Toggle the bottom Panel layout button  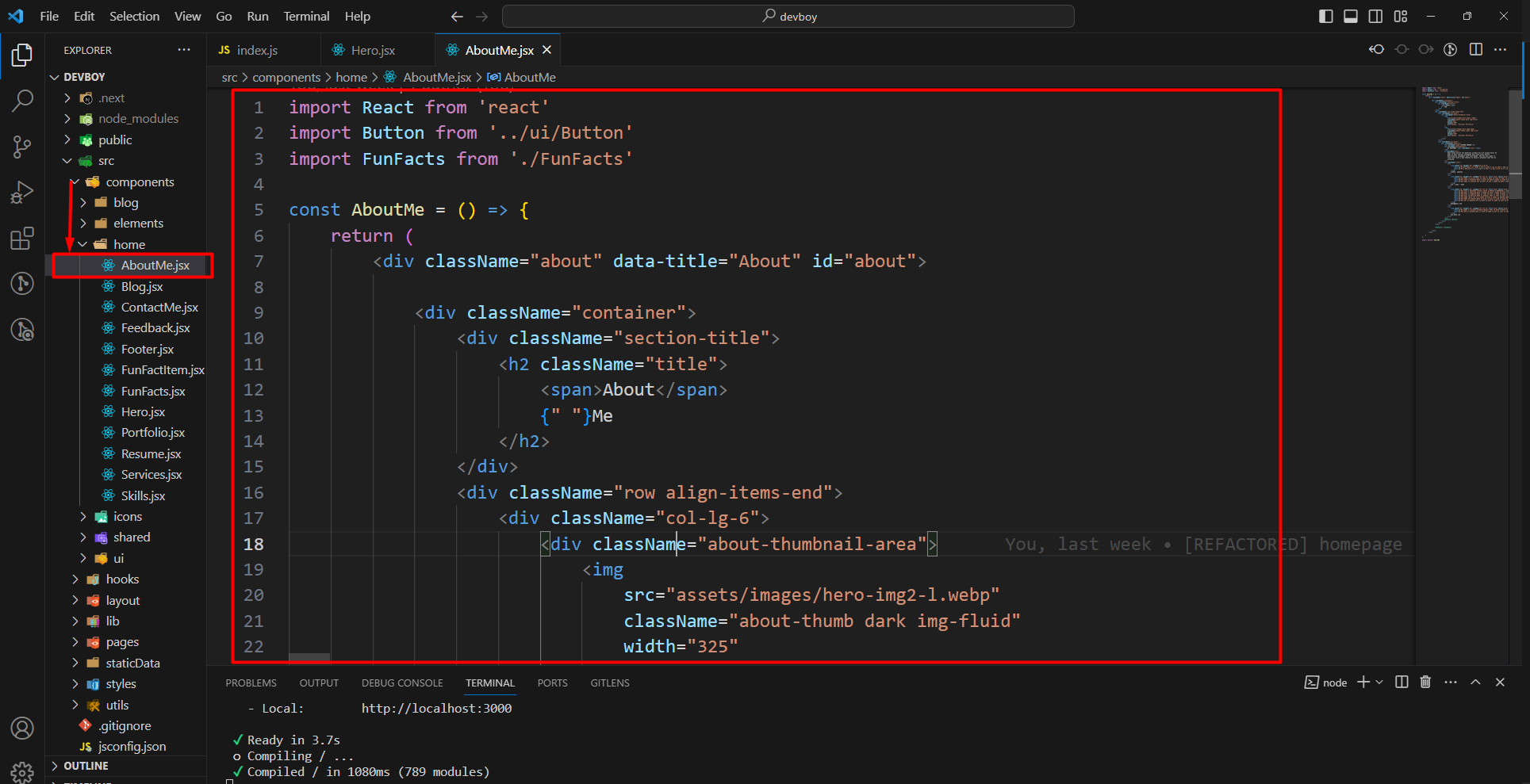click(x=1351, y=17)
